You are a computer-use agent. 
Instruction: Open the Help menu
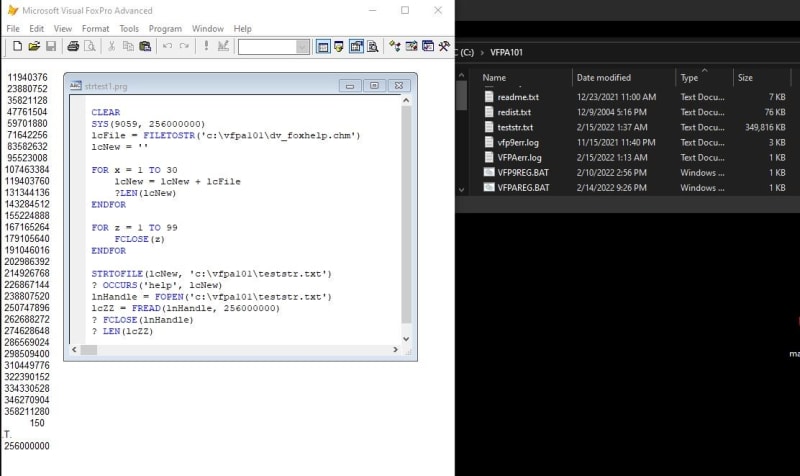coord(242,29)
